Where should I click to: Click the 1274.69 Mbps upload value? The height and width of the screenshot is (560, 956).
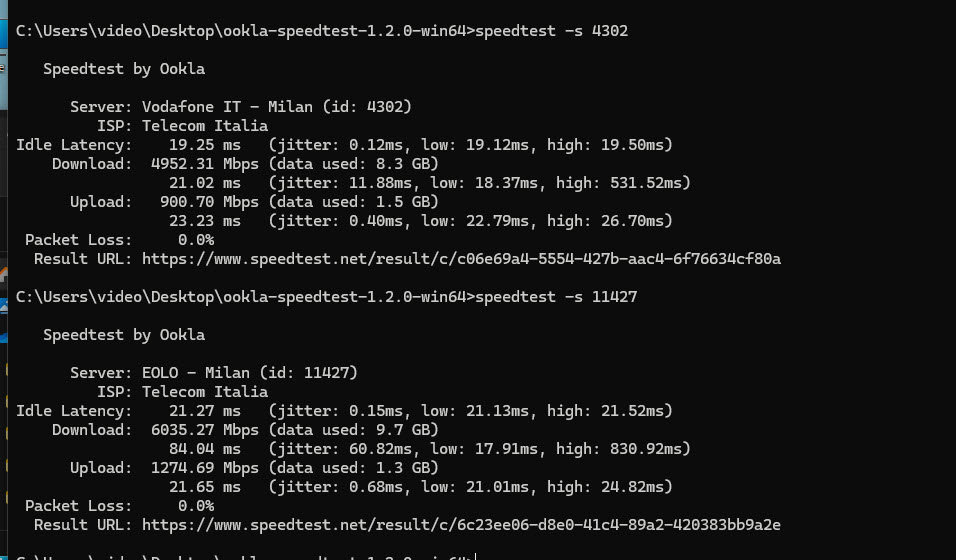tap(204, 468)
